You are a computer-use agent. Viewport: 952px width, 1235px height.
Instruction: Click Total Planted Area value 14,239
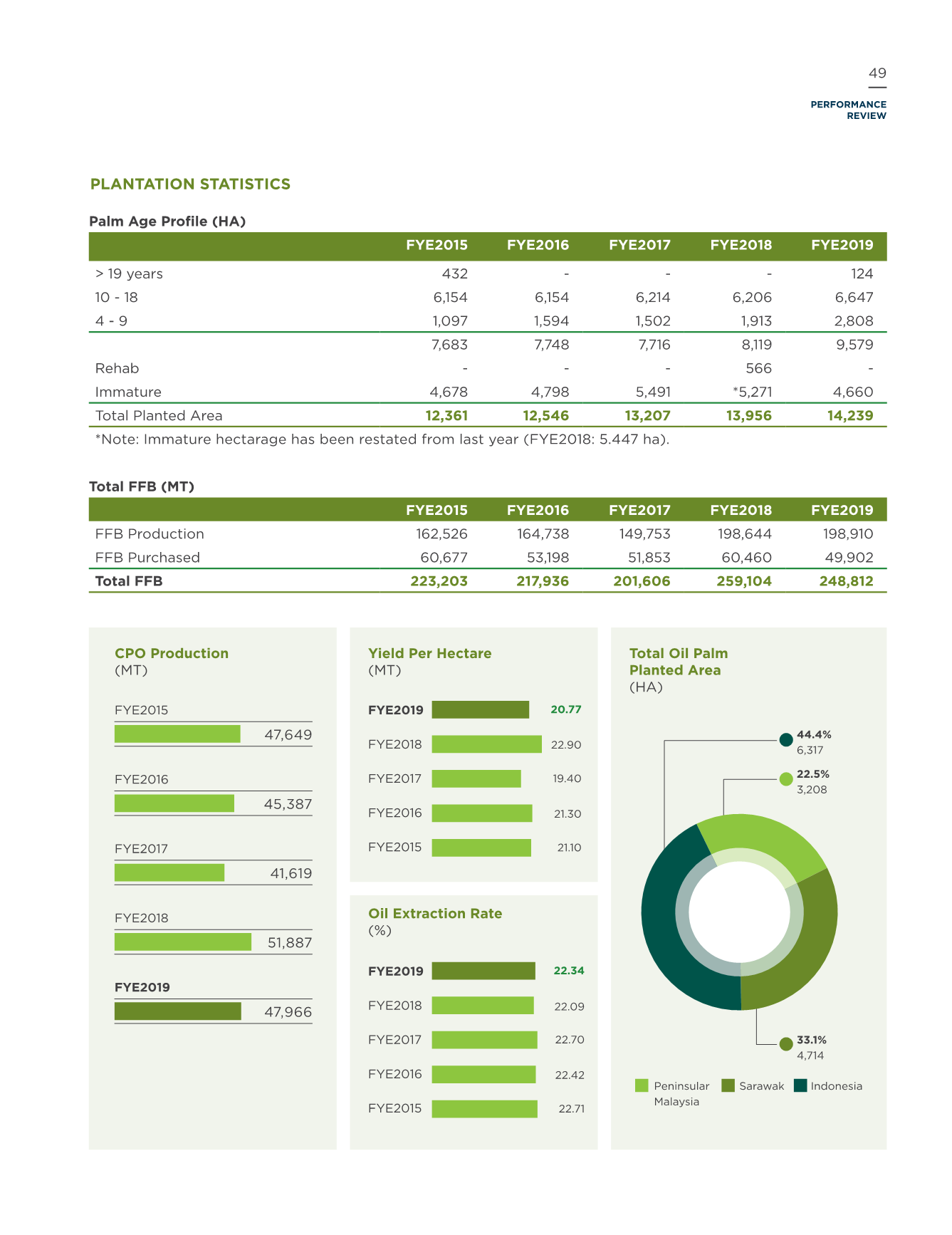[850, 416]
